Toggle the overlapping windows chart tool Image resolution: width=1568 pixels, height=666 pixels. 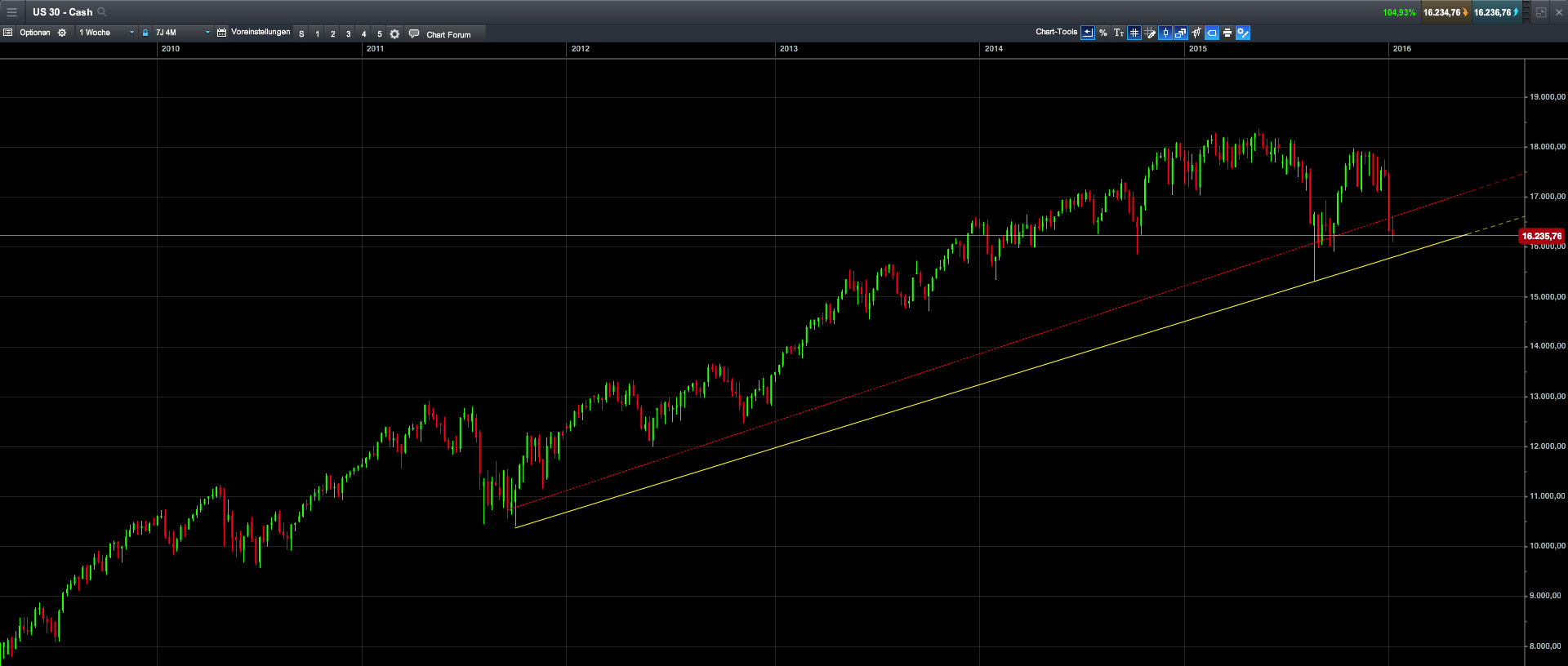tap(1181, 33)
